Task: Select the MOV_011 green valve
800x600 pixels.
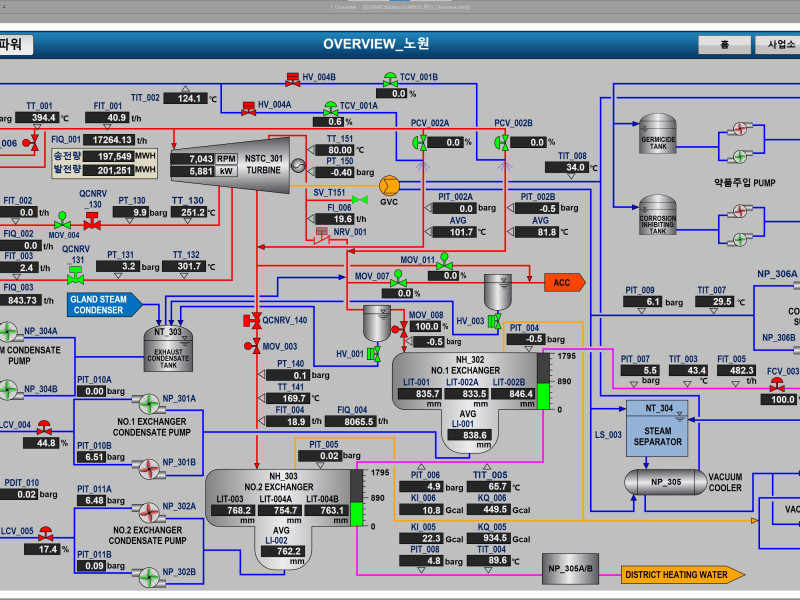Action: tap(444, 261)
